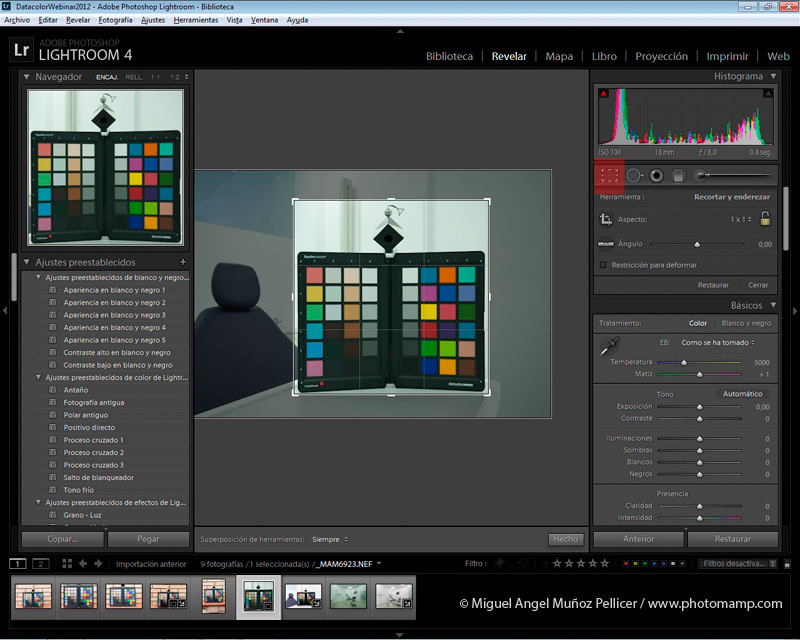The height and width of the screenshot is (640, 800).
Task: Open the Fotografía menu
Action: click(x=115, y=20)
